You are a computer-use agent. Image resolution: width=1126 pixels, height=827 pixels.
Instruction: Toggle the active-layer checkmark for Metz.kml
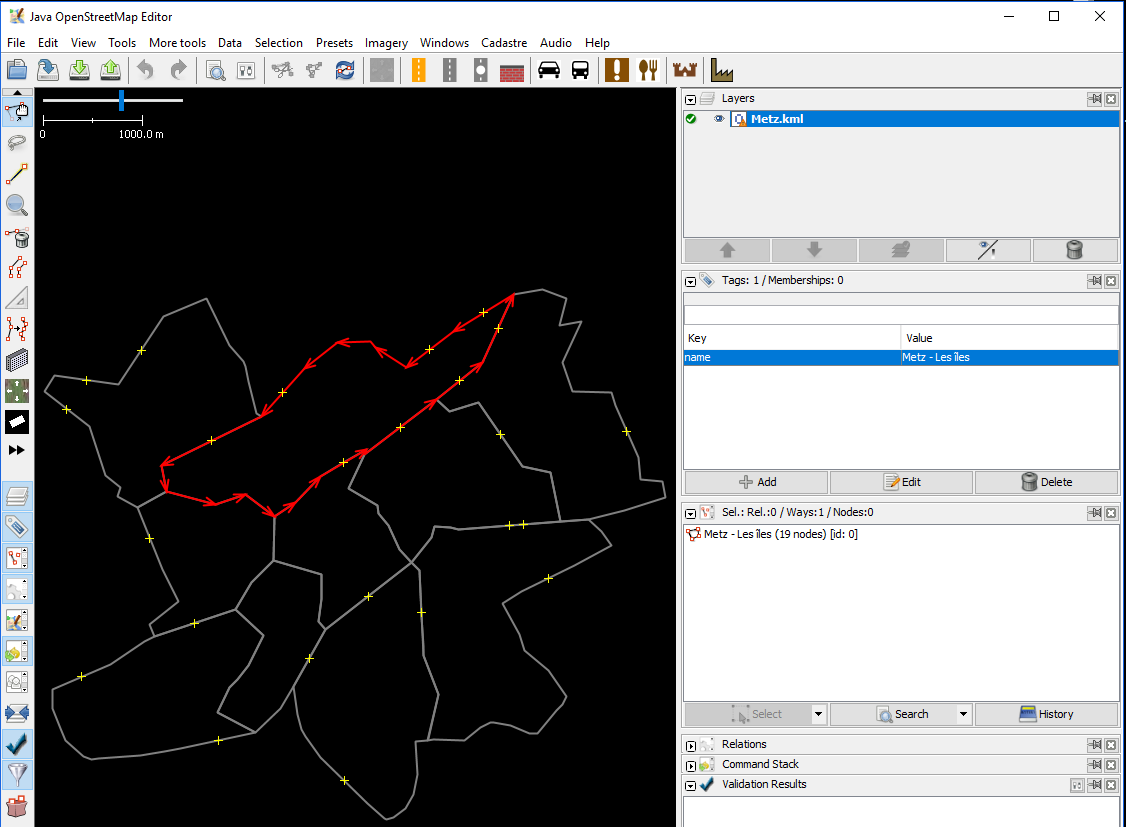(691, 119)
